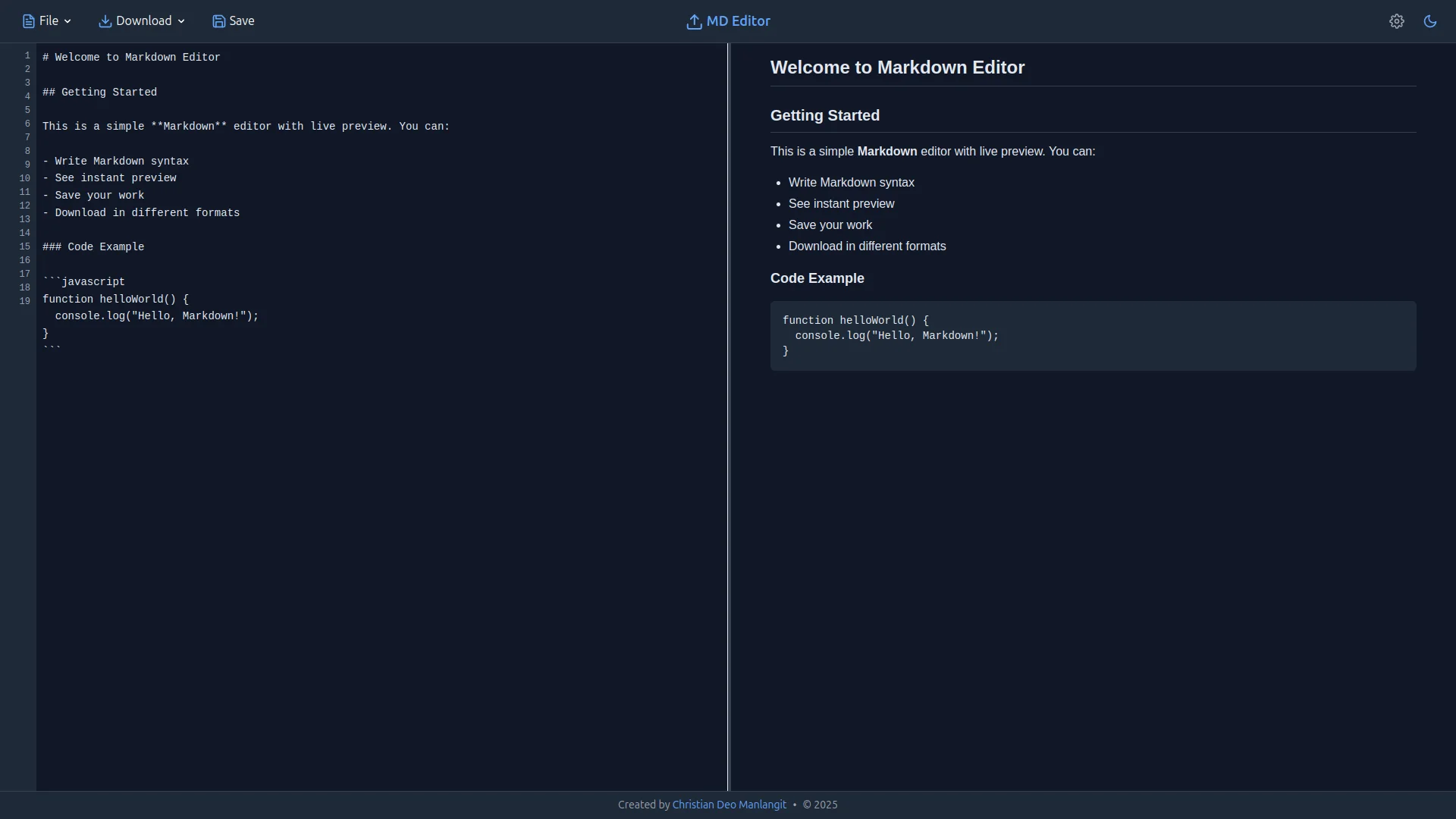Click the File document icon

(29, 21)
